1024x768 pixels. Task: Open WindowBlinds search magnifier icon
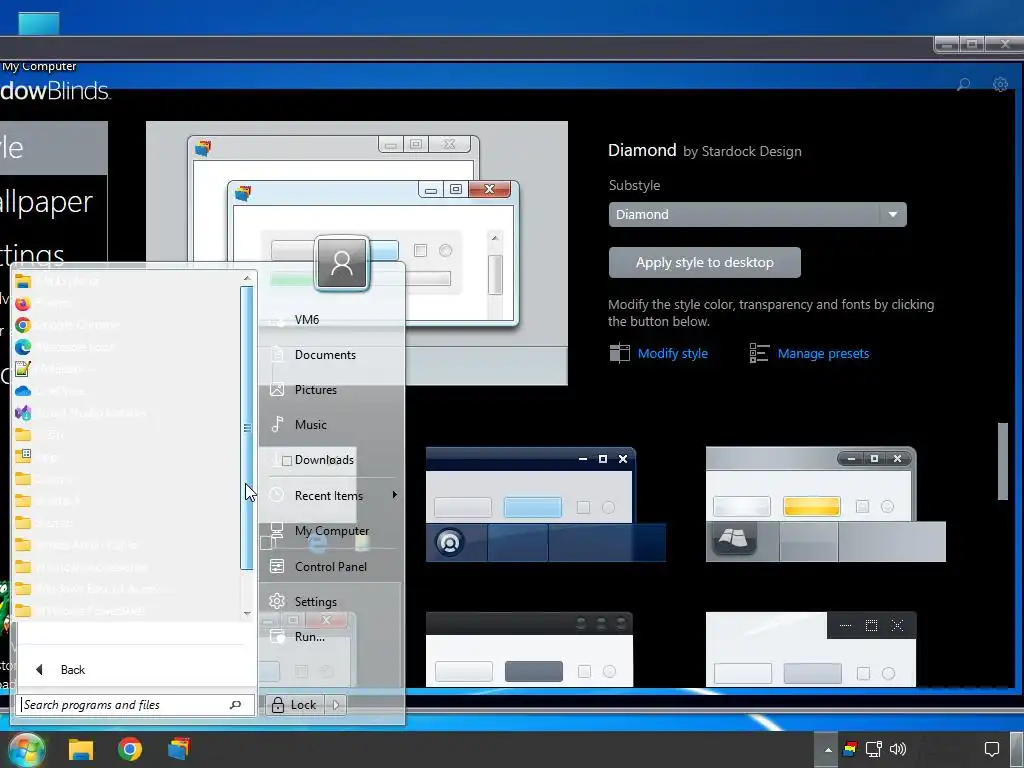pyautogui.click(x=963, y=84)
